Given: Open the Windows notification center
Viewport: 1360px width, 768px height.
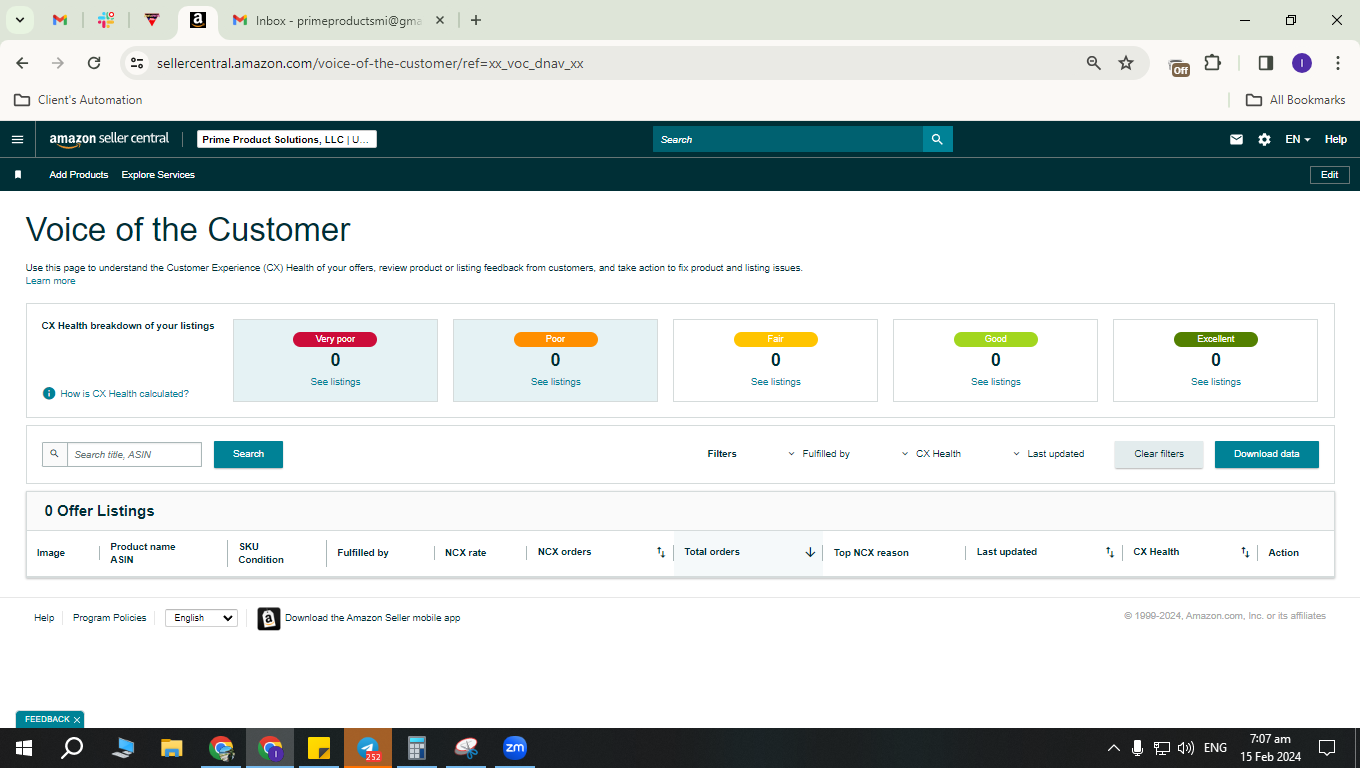Looking at the screenshot, I should pos(1327,748).
